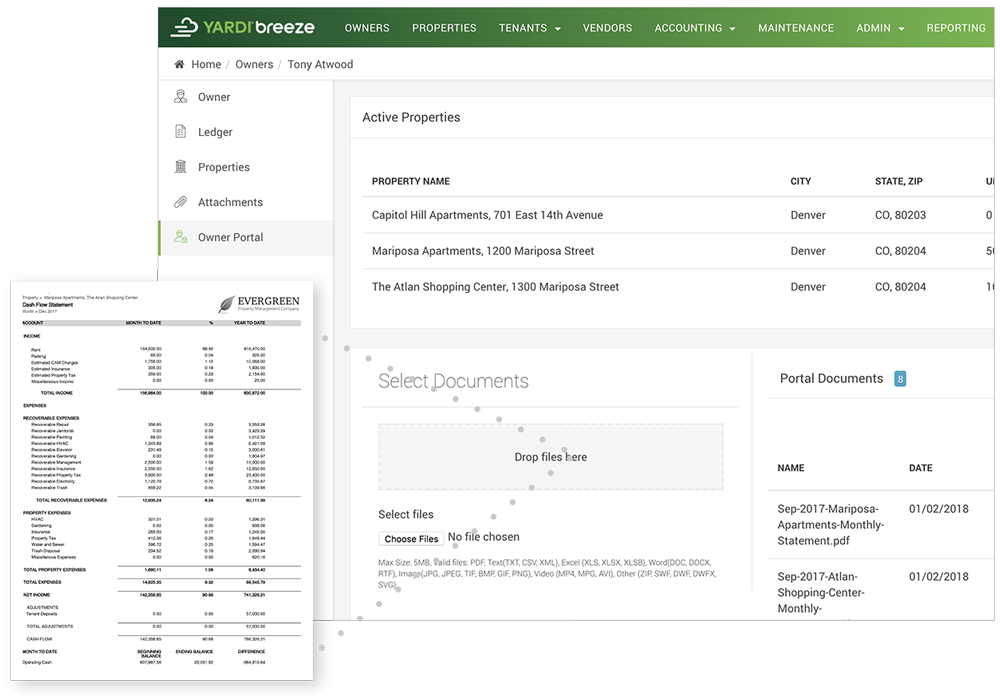Select the Owner Portal person icon
This screenshot has width=1000, height=700.
(x=182, y=237)
